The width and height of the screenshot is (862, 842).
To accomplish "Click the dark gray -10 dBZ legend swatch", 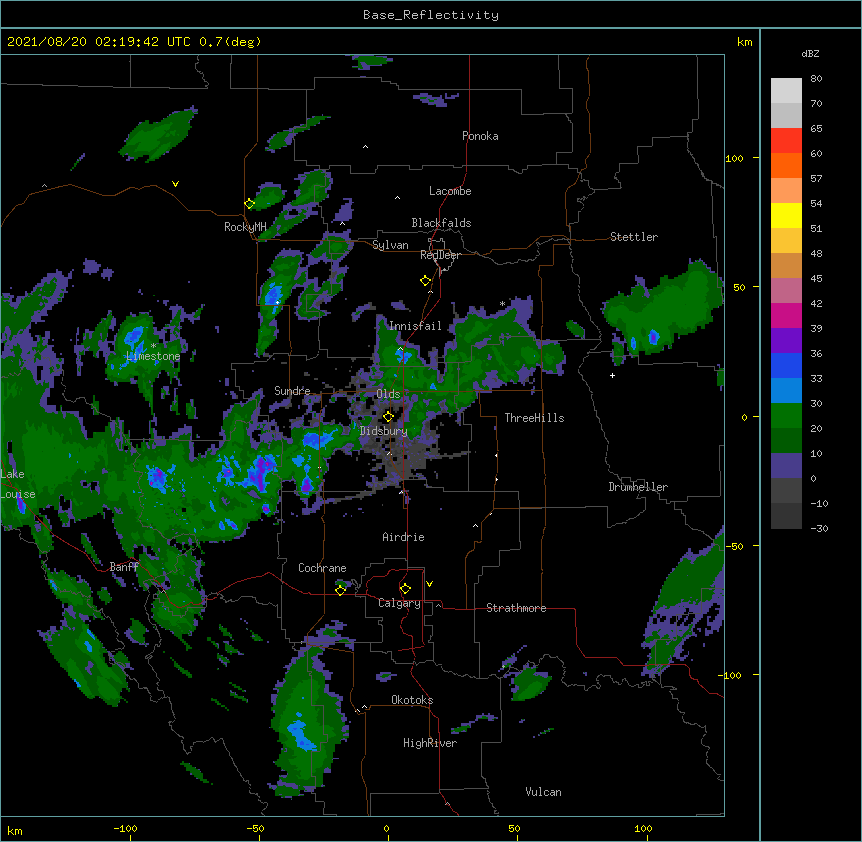I will coord(786,516).
